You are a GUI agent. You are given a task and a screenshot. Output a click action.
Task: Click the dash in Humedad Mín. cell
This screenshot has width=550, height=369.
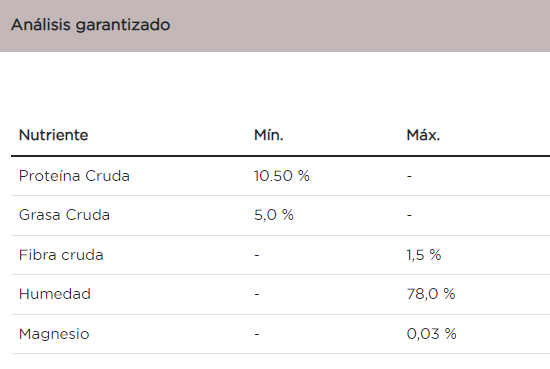257,294
